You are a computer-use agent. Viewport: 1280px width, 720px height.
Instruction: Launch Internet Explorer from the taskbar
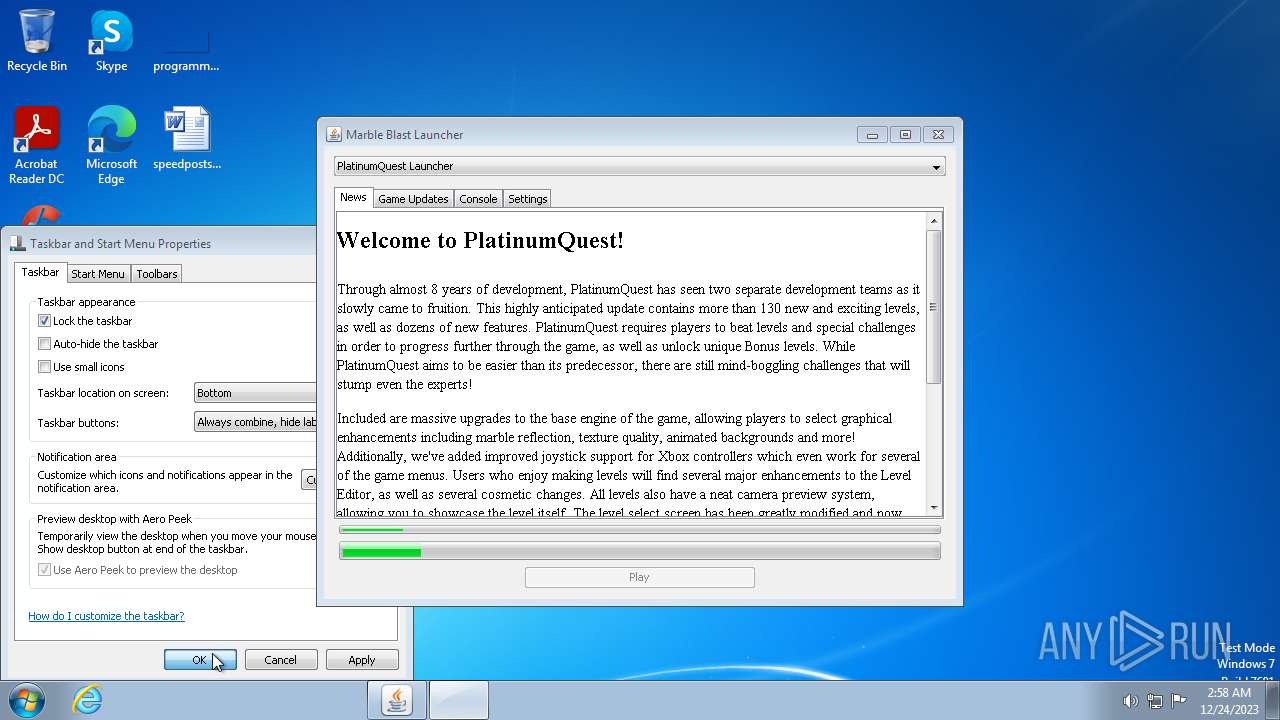point(87,700)
